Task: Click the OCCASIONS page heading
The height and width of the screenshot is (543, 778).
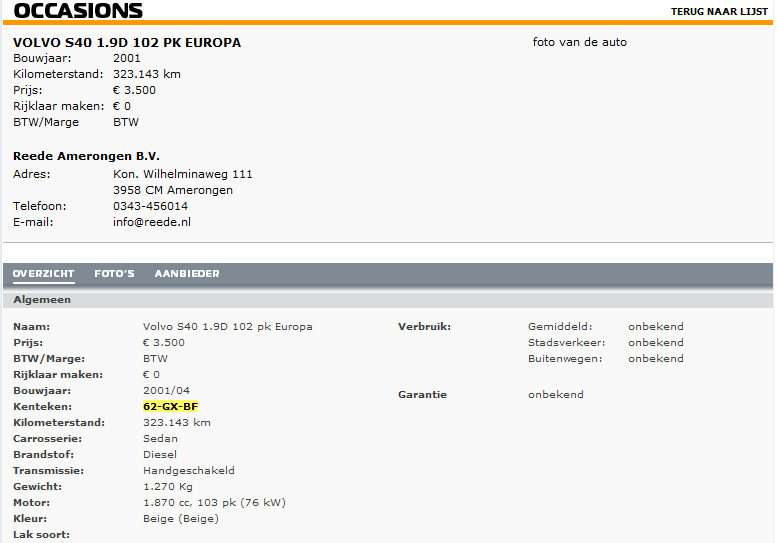Action: pos(78,10)
